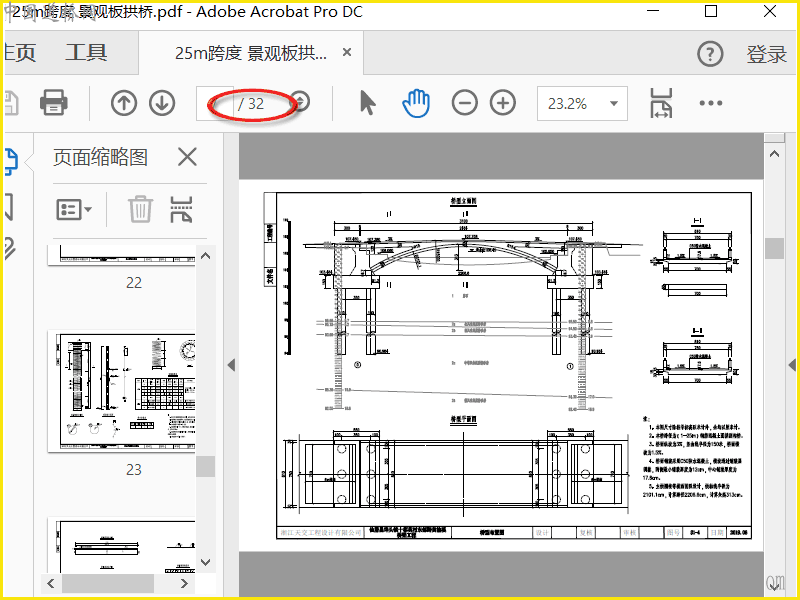Switch to the 工具 tab
This screenshot has width=800, height=600.
86,53
